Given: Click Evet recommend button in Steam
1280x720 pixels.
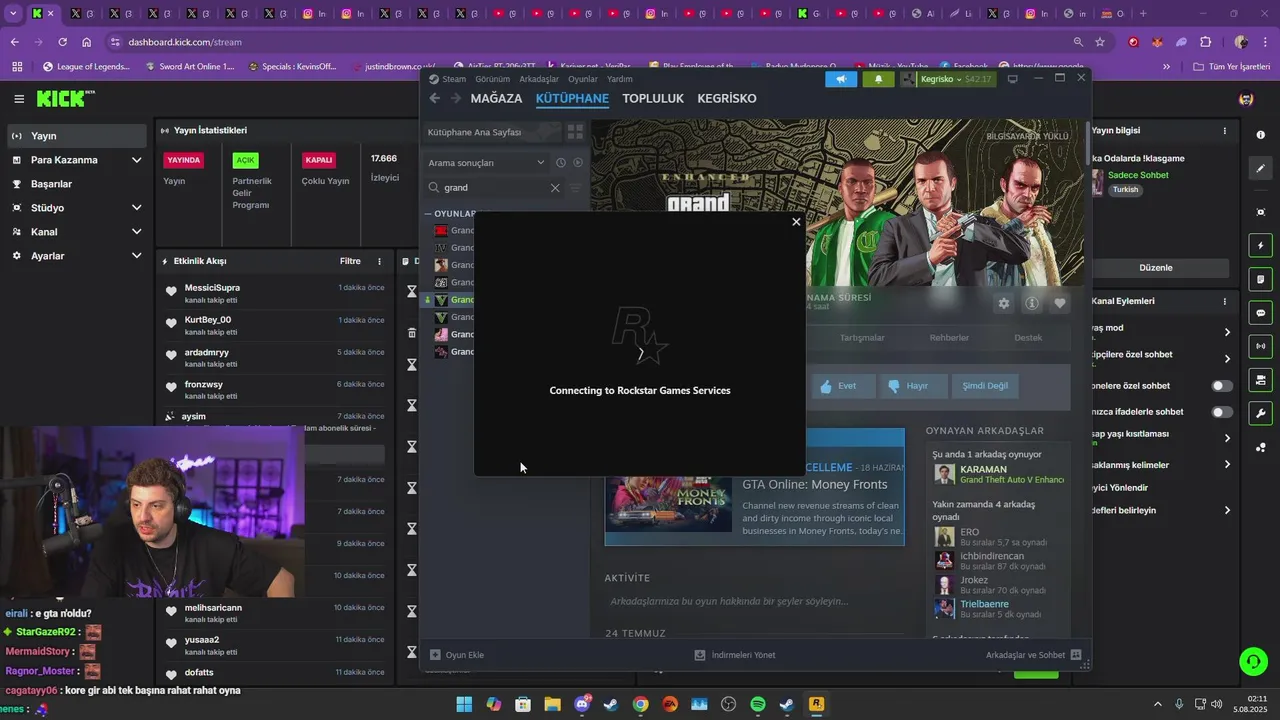Looking at the screenshot, I should (844, 386).
